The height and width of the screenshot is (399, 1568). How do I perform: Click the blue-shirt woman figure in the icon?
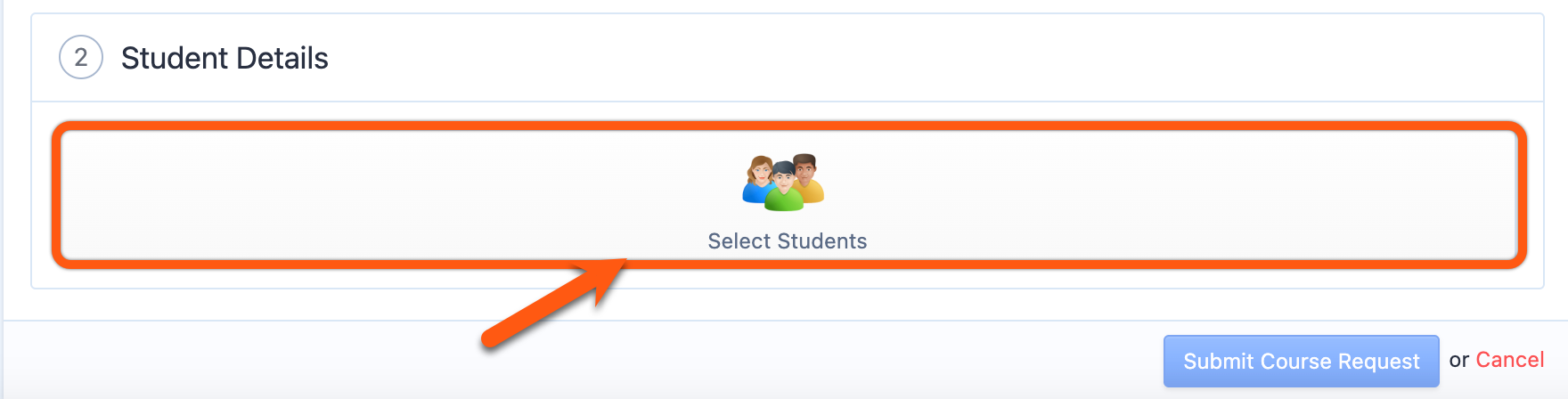pyautogui.click(x=758, y=180)
